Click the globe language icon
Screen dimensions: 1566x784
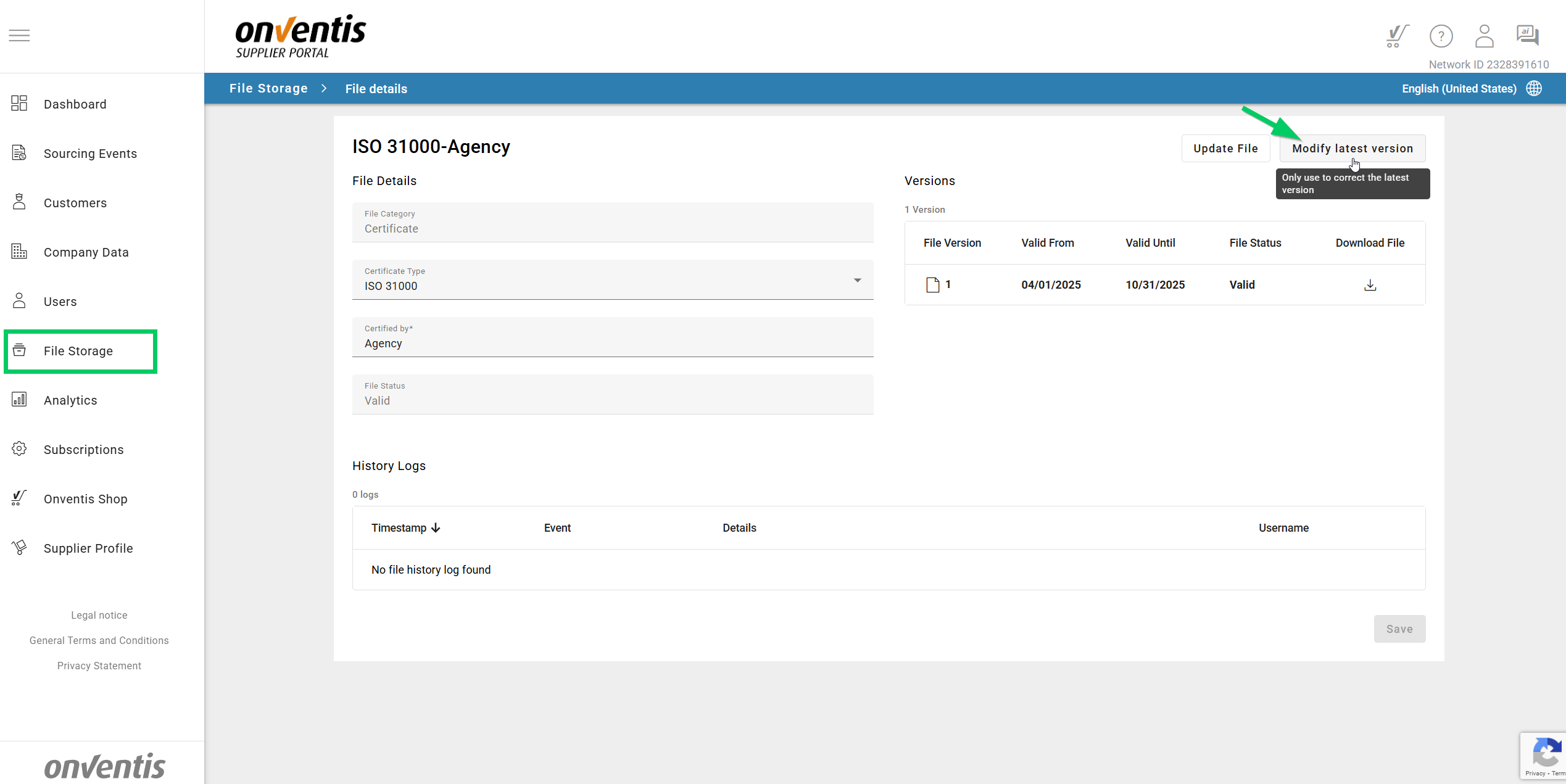pyautogui.click(x=1534, y=89)
